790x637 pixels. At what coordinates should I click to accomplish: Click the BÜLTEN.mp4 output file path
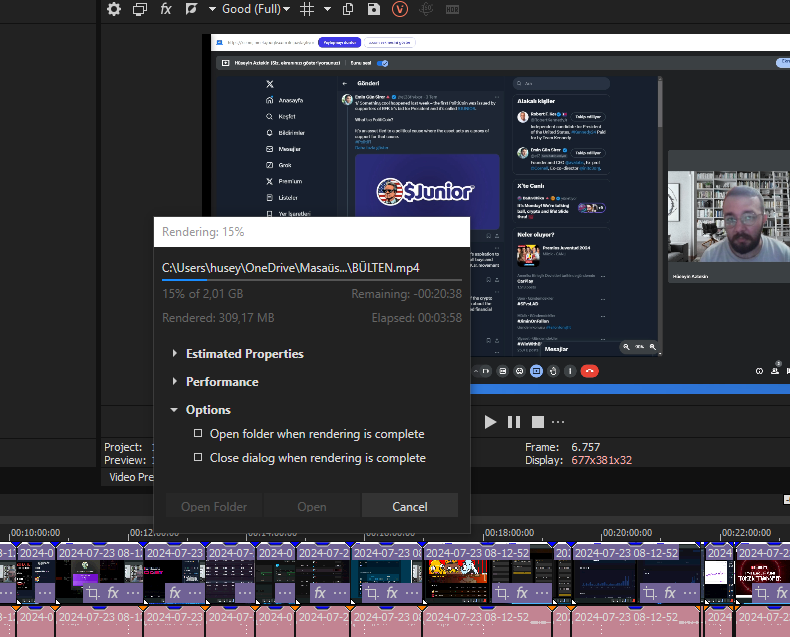pyautogui.click(x=291, y=268)
